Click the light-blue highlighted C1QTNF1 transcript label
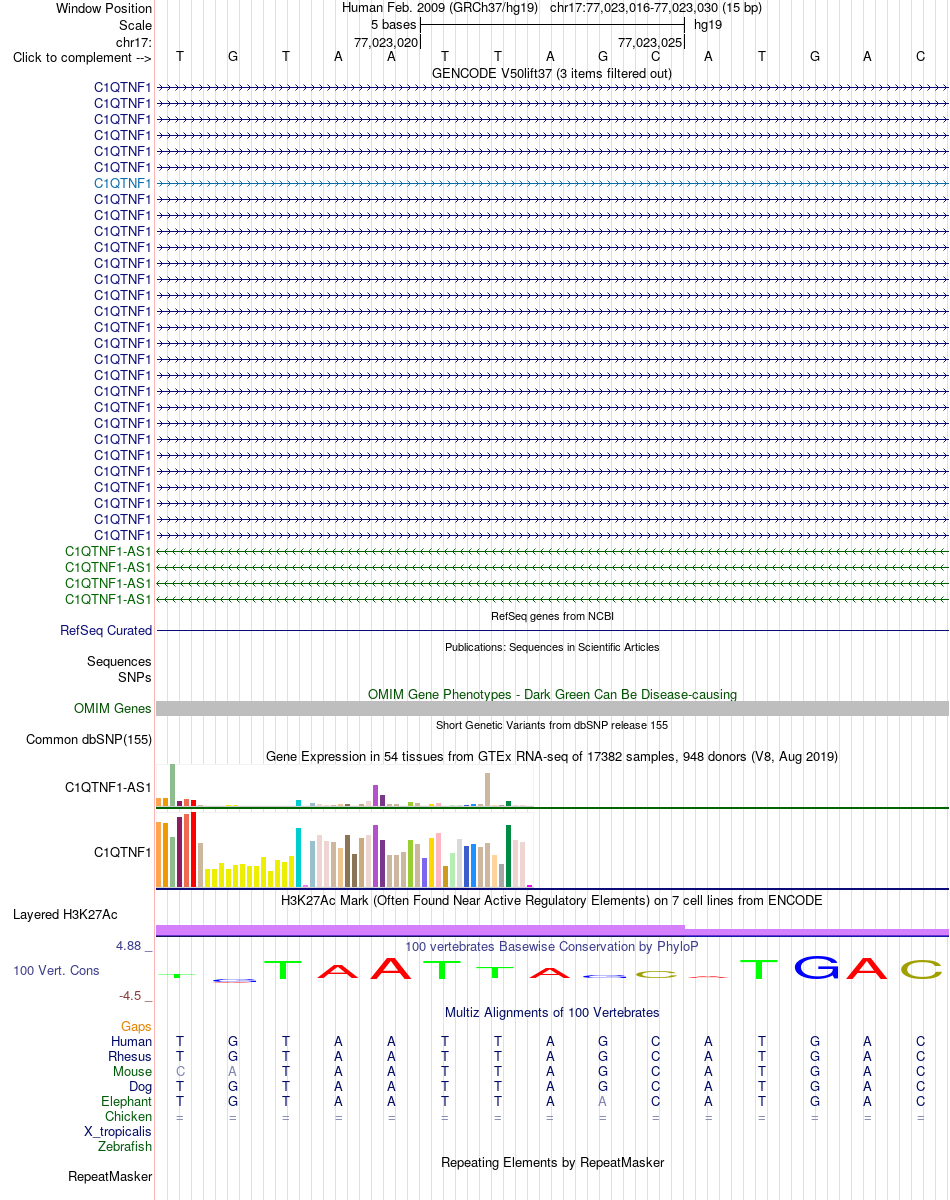 [123, 183]
